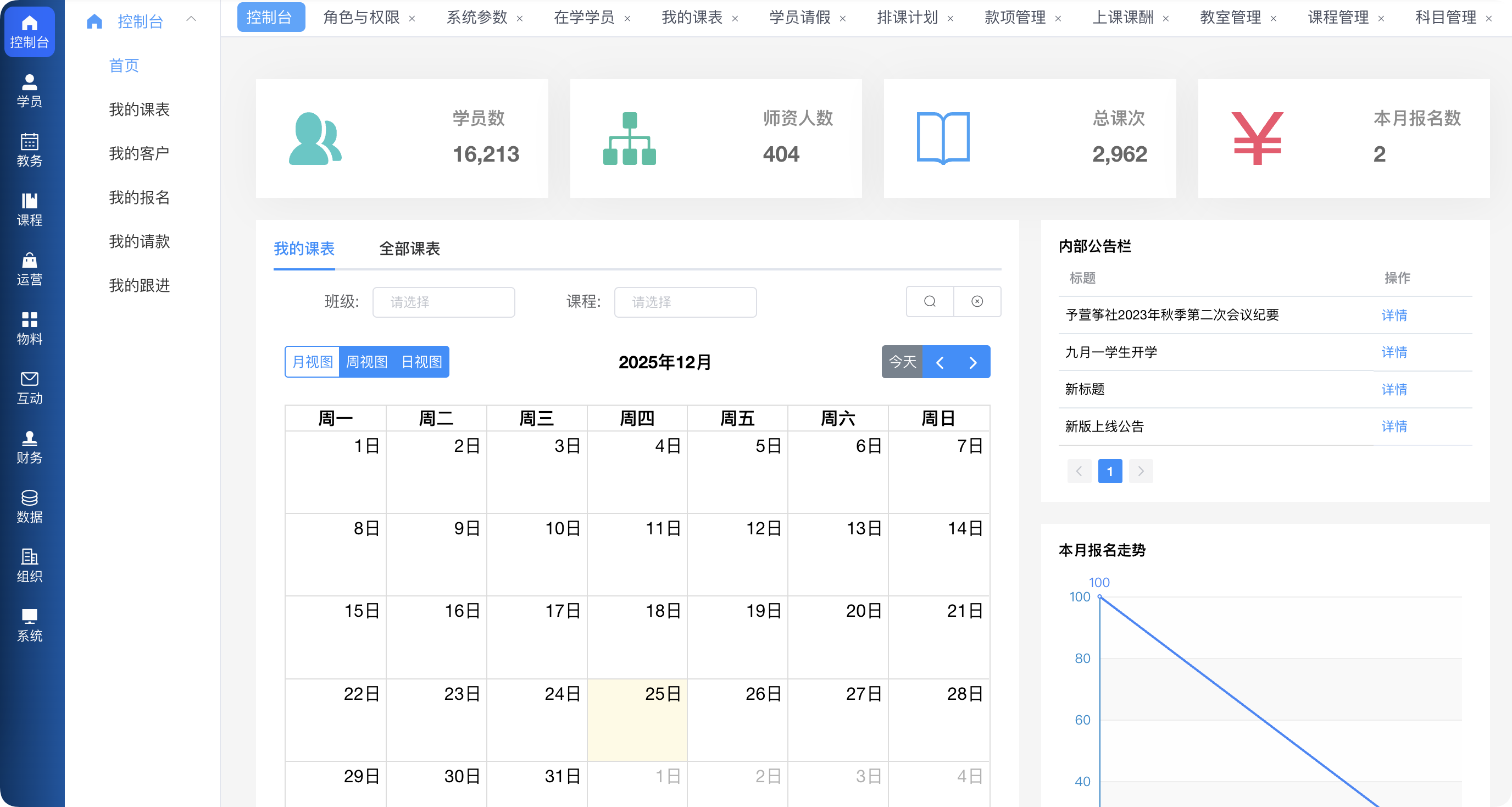This screenshot has width=1512, height=807.
Task: Switch calendar to 周视图
Action: click(x=367, y=362)
